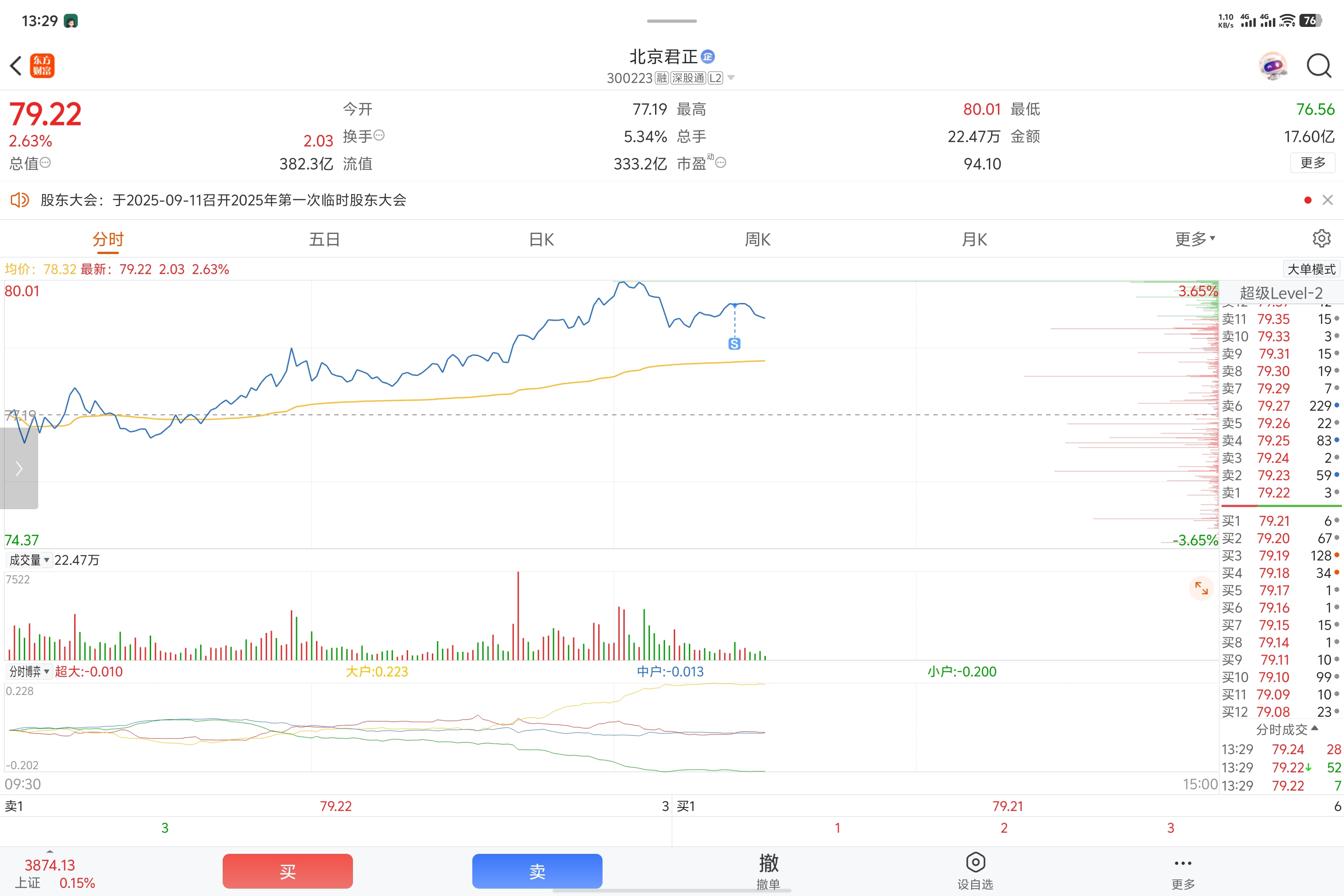The height and width of the screenshot is (896, 1344).
Task: Tap the orange dot beside 买4 row
Action: (x=1337, y=572)
